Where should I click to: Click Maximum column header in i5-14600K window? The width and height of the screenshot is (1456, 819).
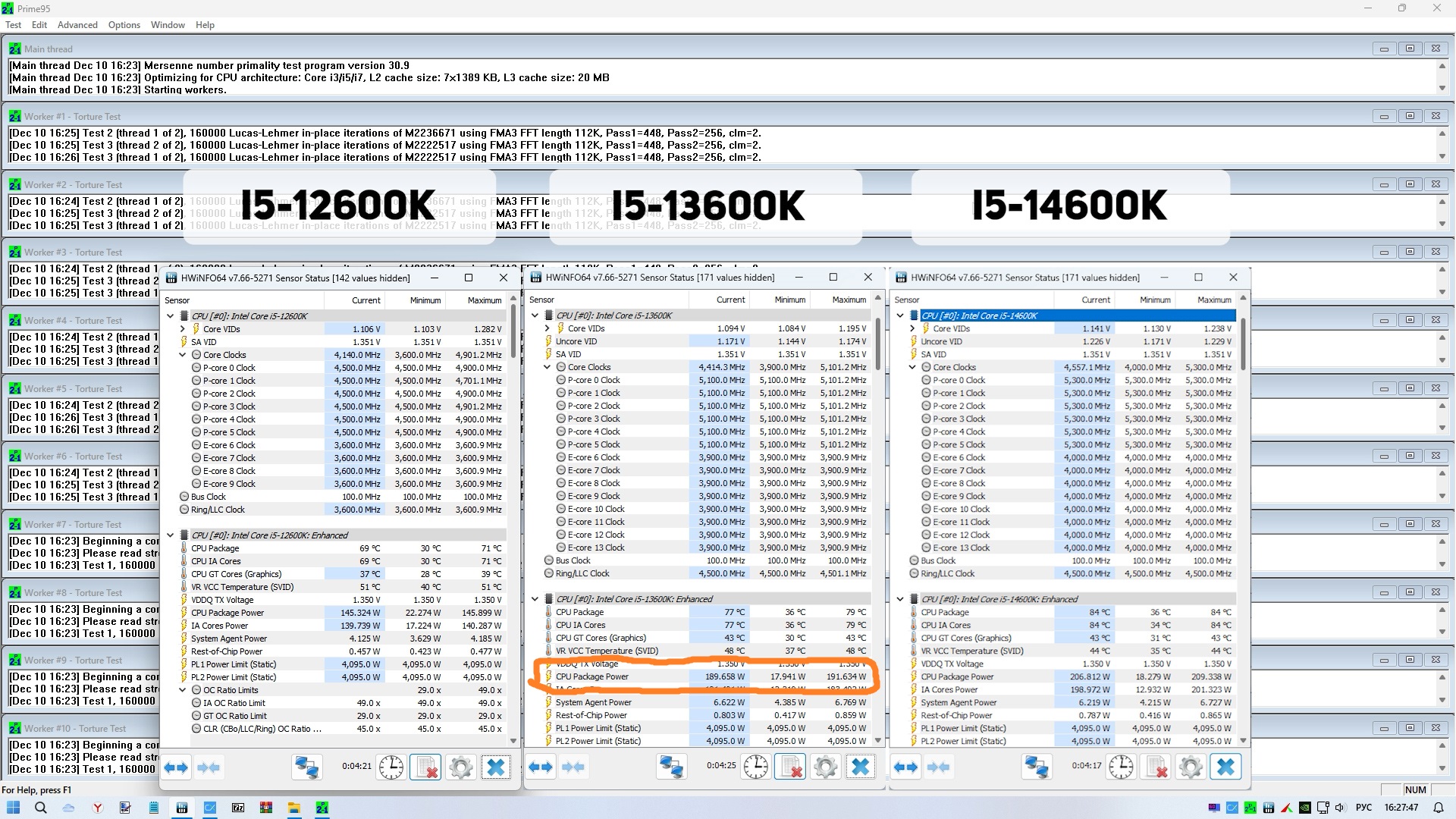[x=1207, y=300]
